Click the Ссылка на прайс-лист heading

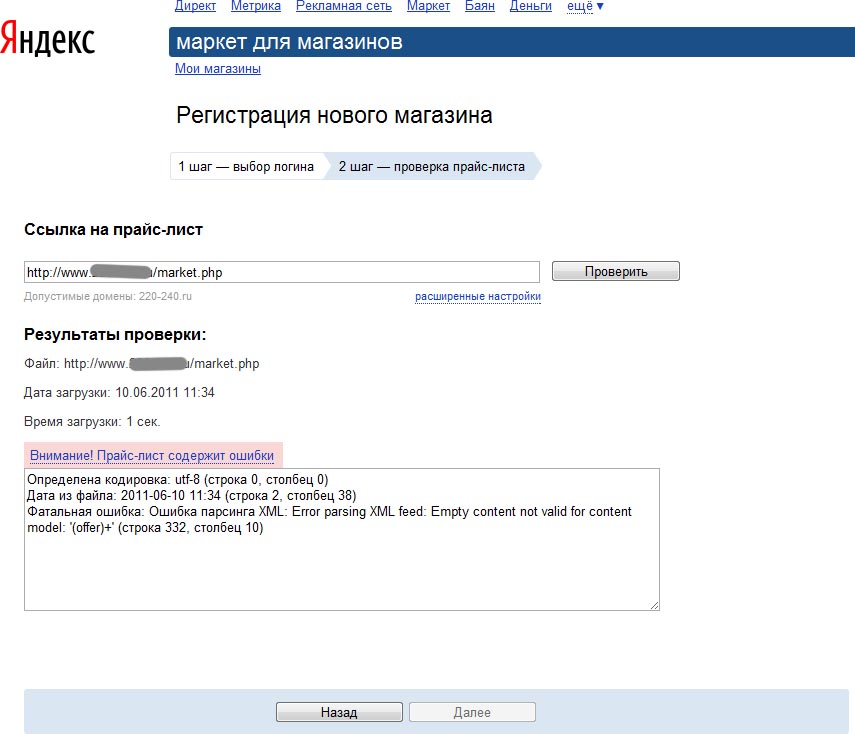tap(113, 230)
